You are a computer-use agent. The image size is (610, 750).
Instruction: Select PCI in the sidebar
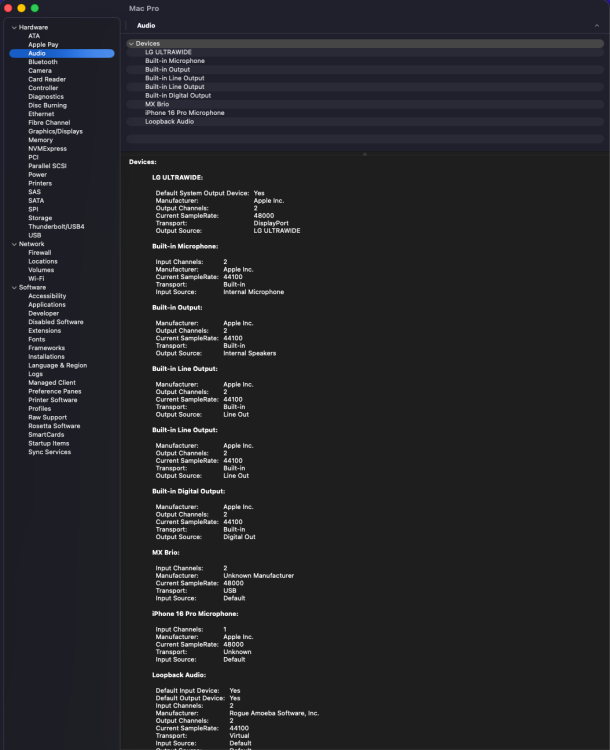coord(33,157)
